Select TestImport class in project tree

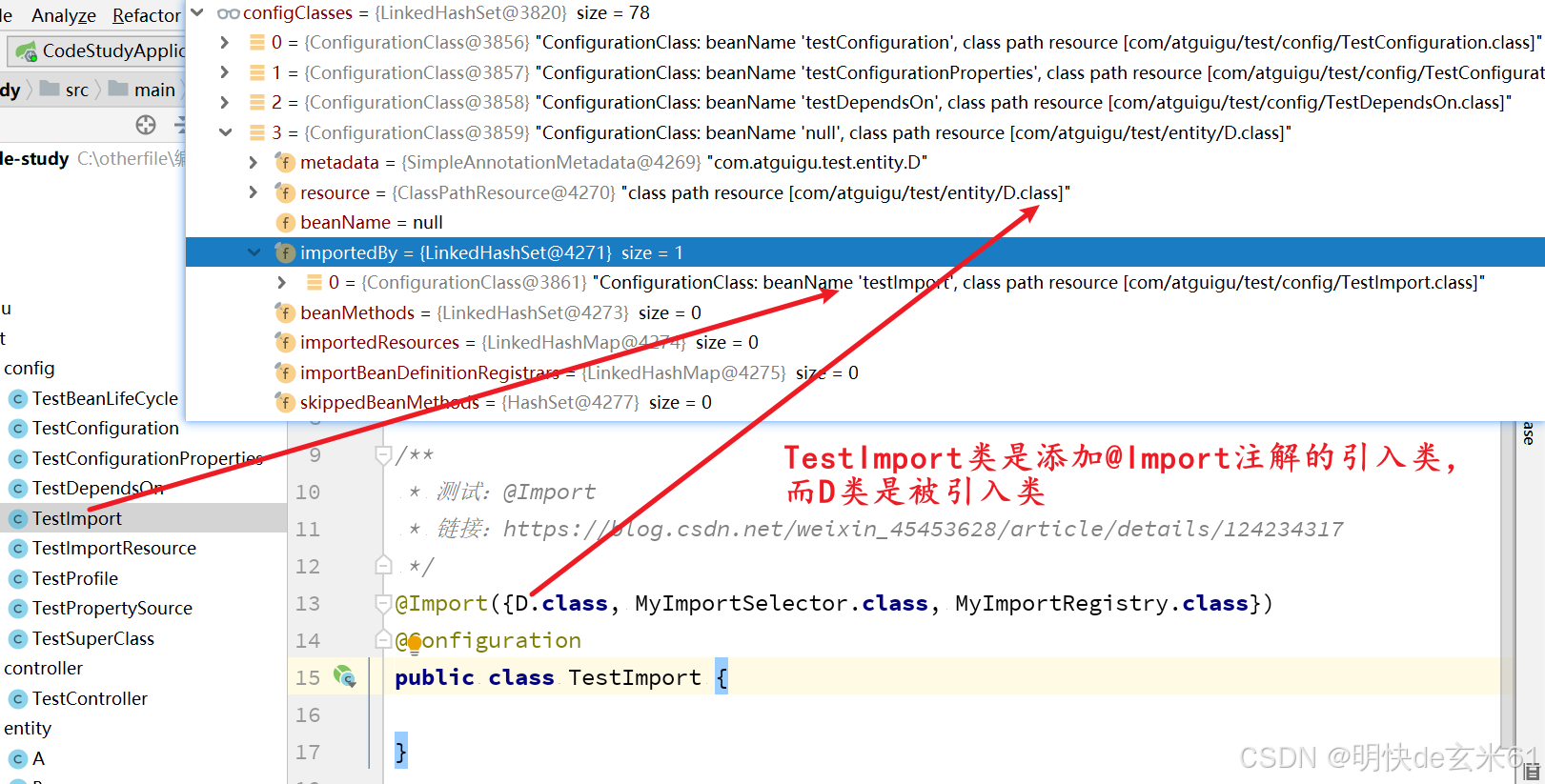tap(77, 518)
